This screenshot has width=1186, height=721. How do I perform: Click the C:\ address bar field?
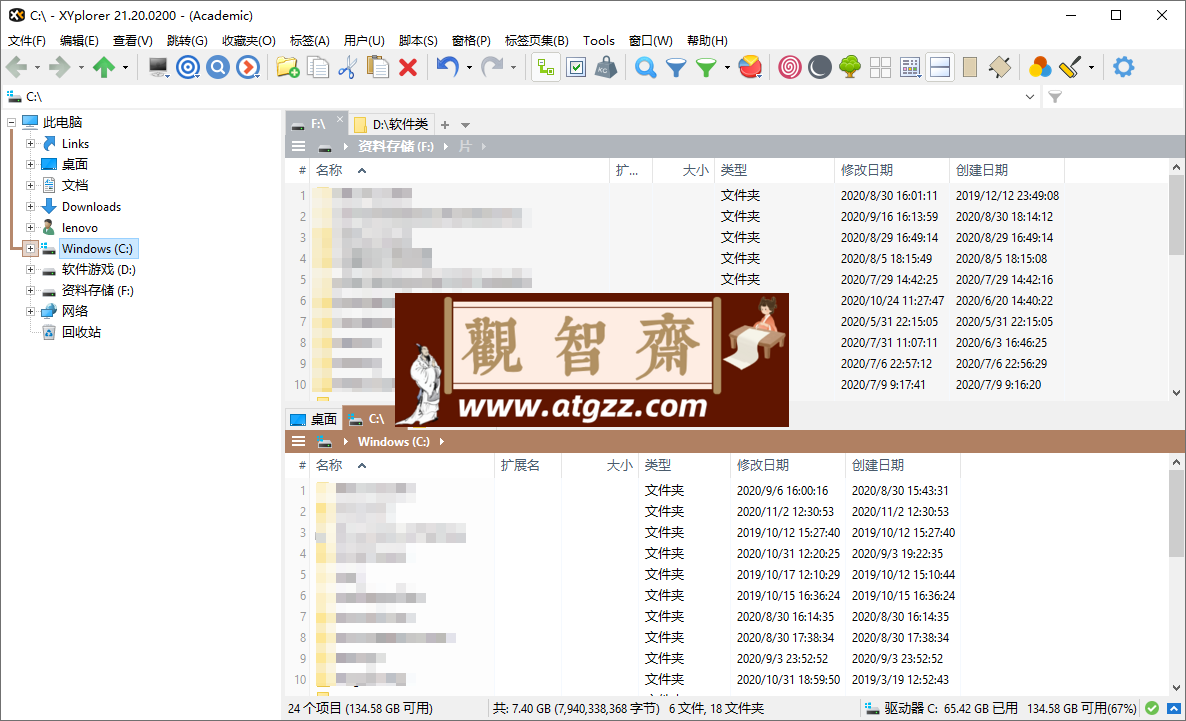(522, 97)
